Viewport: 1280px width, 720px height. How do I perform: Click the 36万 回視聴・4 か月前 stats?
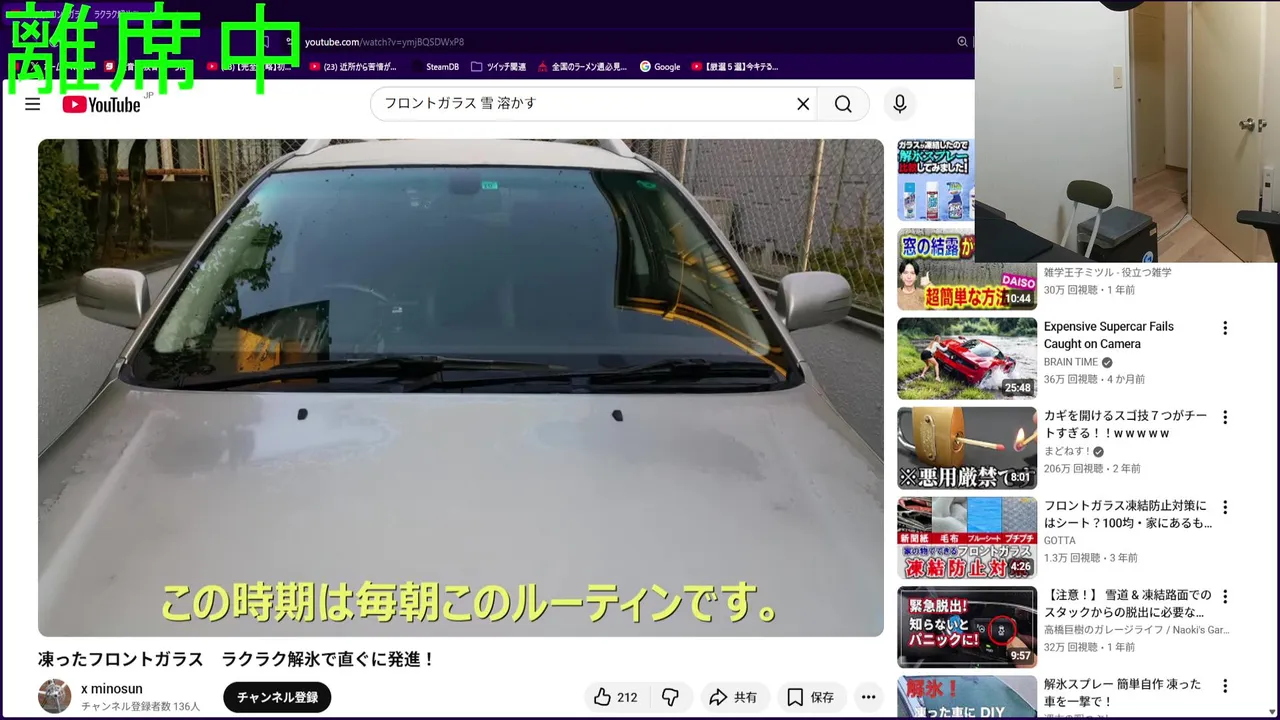[1094, 379]
